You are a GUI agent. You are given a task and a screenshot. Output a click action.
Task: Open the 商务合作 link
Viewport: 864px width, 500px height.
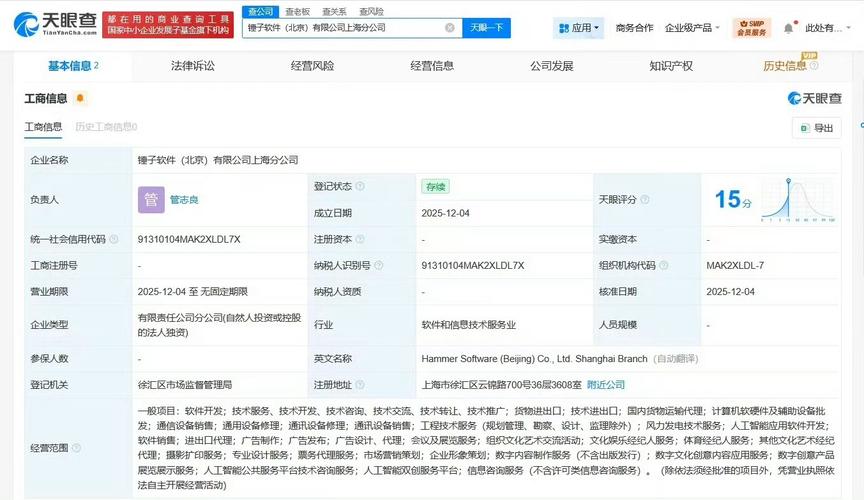coord(634,28)
